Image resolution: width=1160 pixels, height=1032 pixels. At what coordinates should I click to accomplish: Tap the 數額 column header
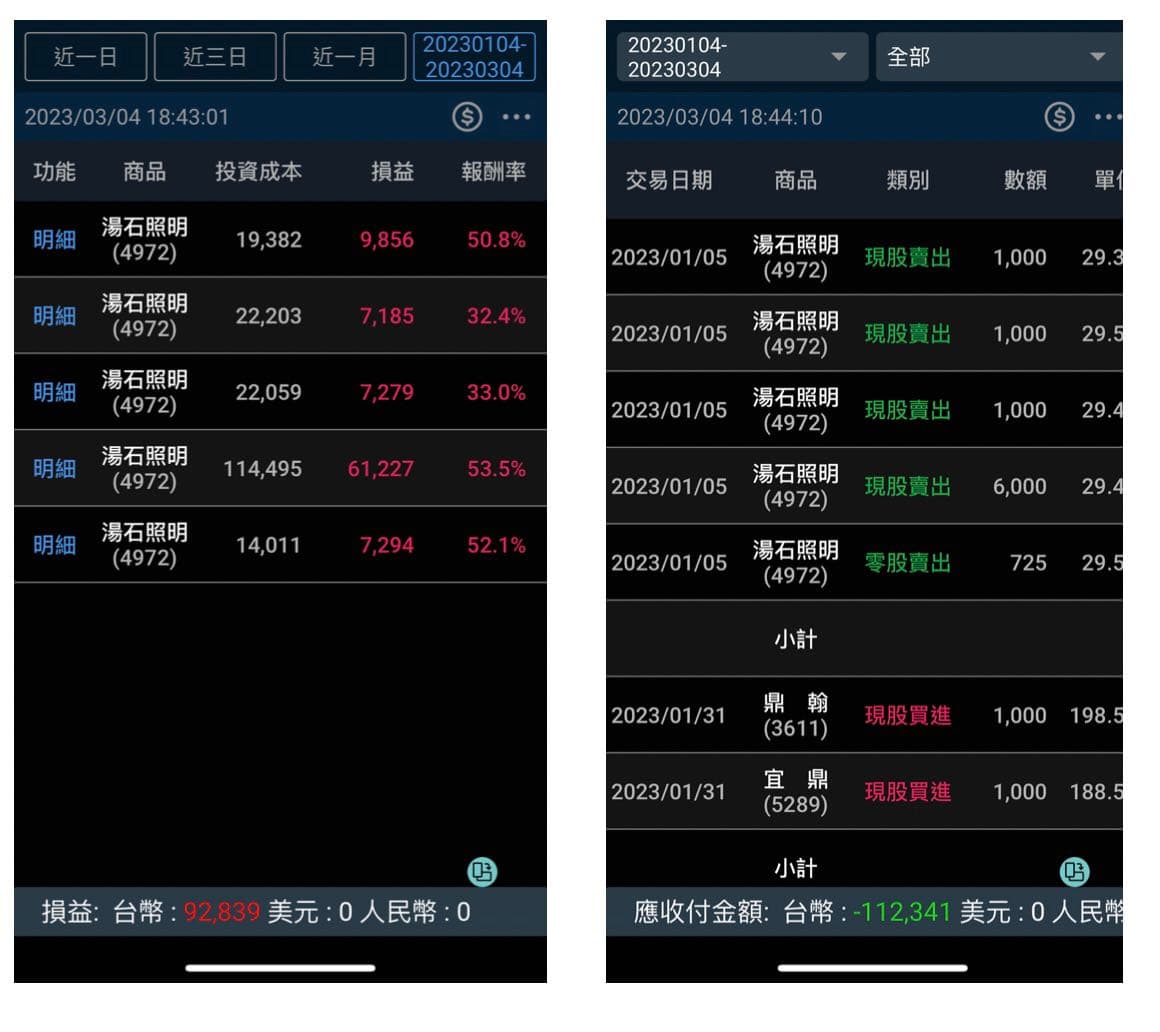1025,180
